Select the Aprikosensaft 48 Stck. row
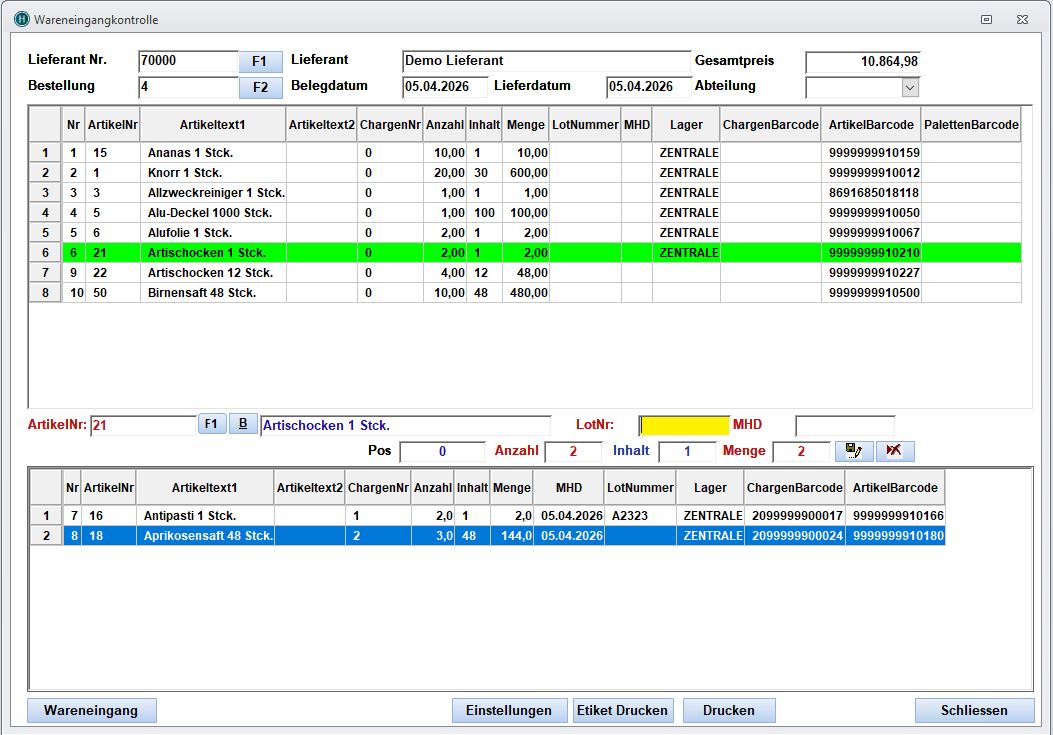 tap(207, 536)
